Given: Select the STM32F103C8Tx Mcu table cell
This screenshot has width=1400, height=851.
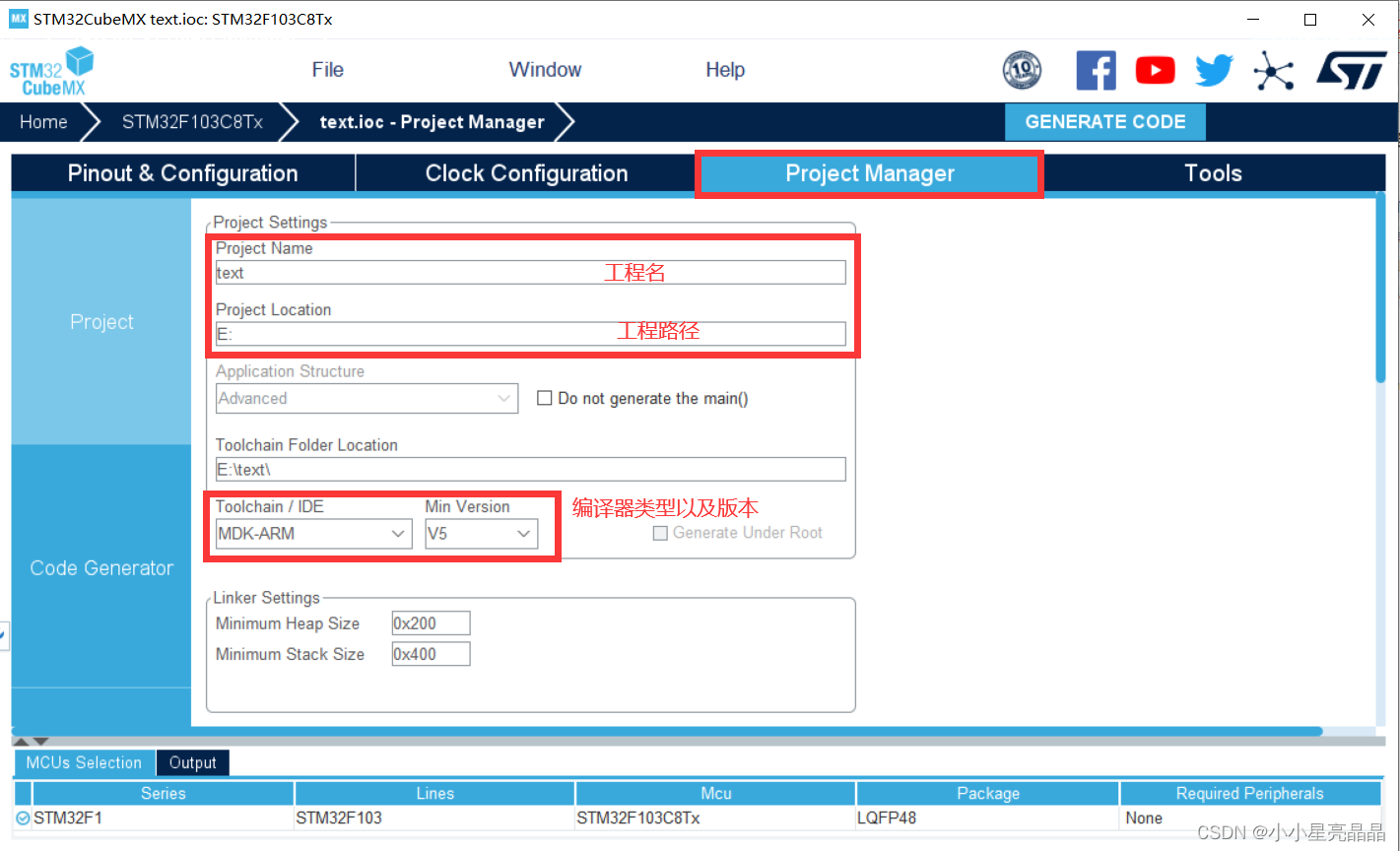Looking at the screenshot, I should pyautogui.click(x=716, y=818).
